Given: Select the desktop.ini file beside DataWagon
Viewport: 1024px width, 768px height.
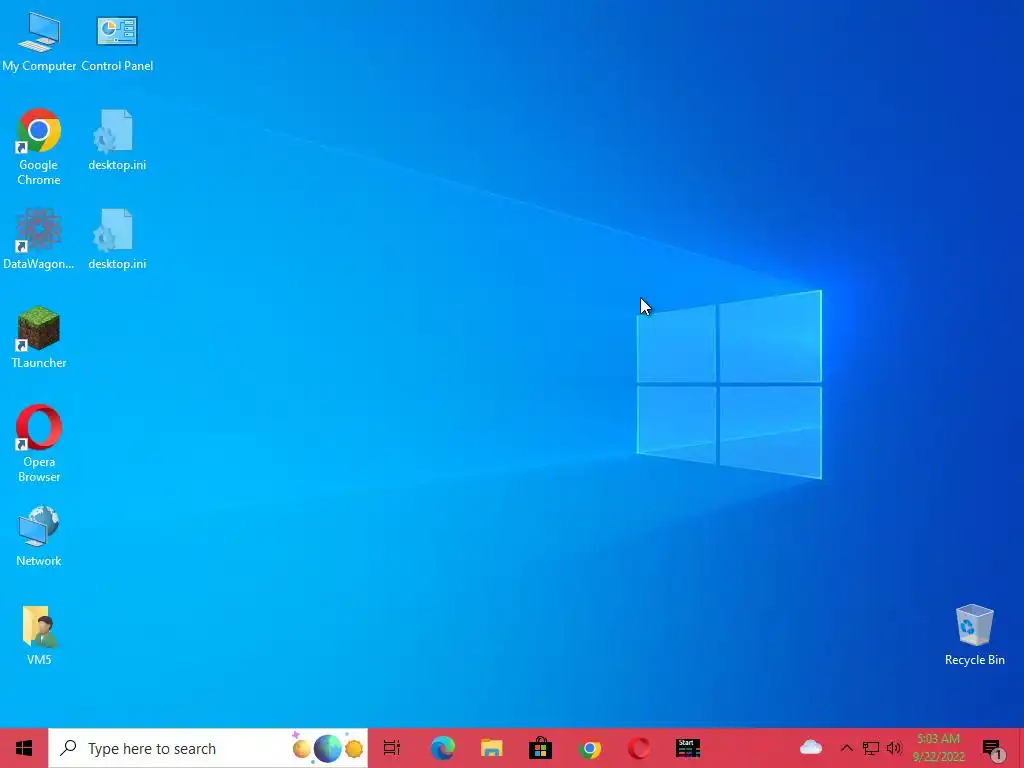Looking at the screenshot, I should pyautogui.click(x=117, y=239).
